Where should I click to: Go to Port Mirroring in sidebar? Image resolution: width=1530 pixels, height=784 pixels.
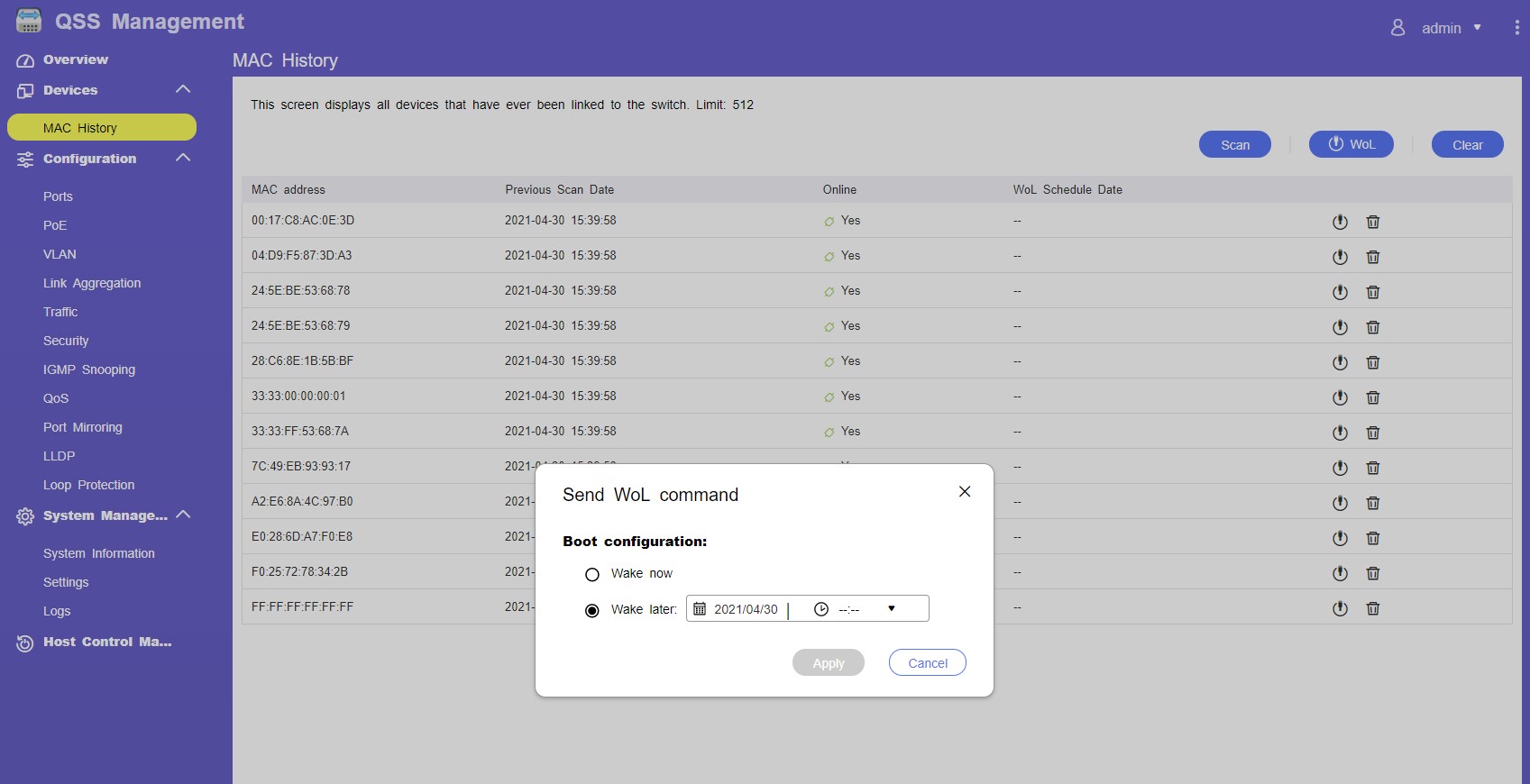pos(83,427)
